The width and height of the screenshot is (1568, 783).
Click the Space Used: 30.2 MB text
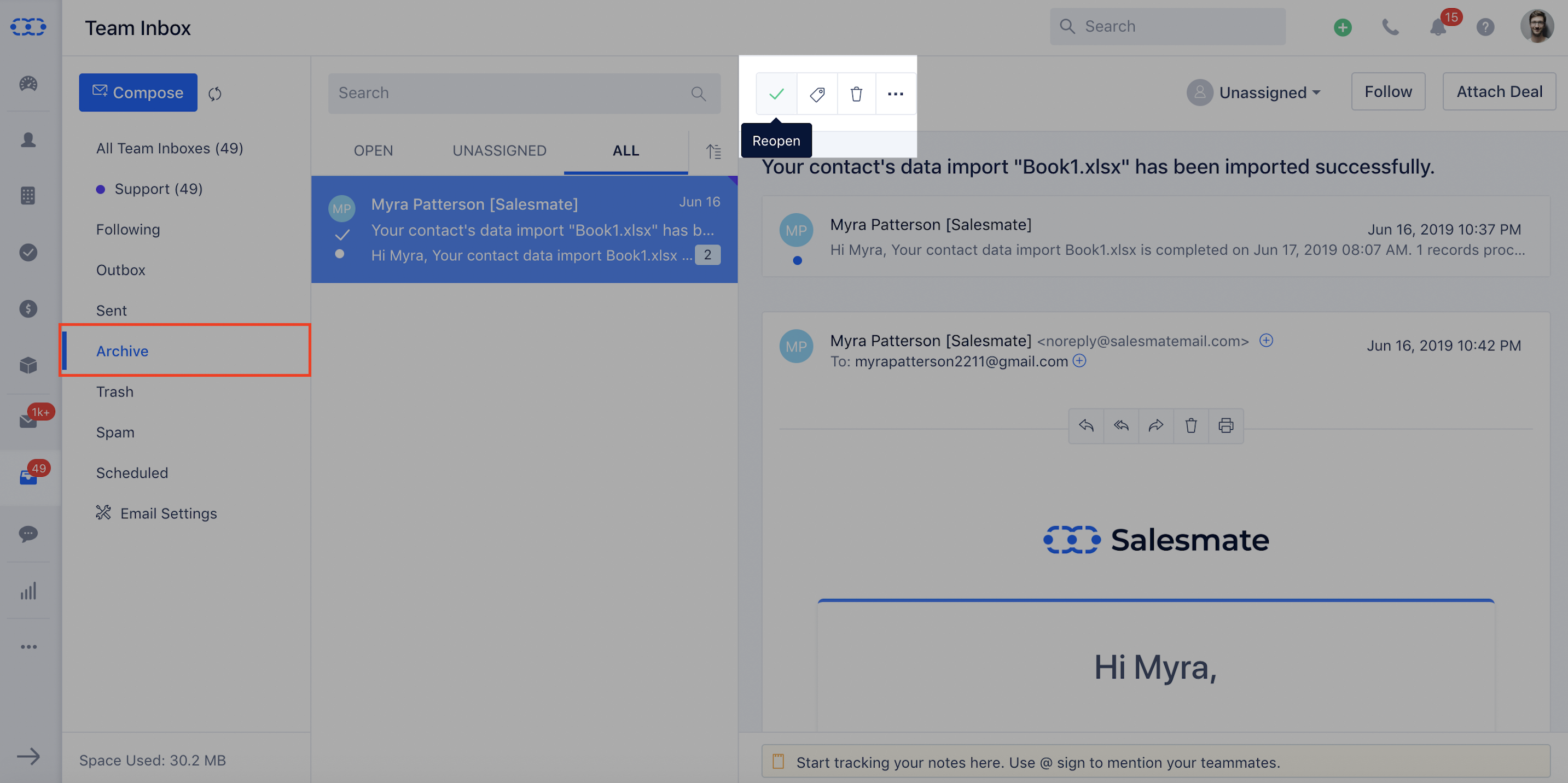152,760
